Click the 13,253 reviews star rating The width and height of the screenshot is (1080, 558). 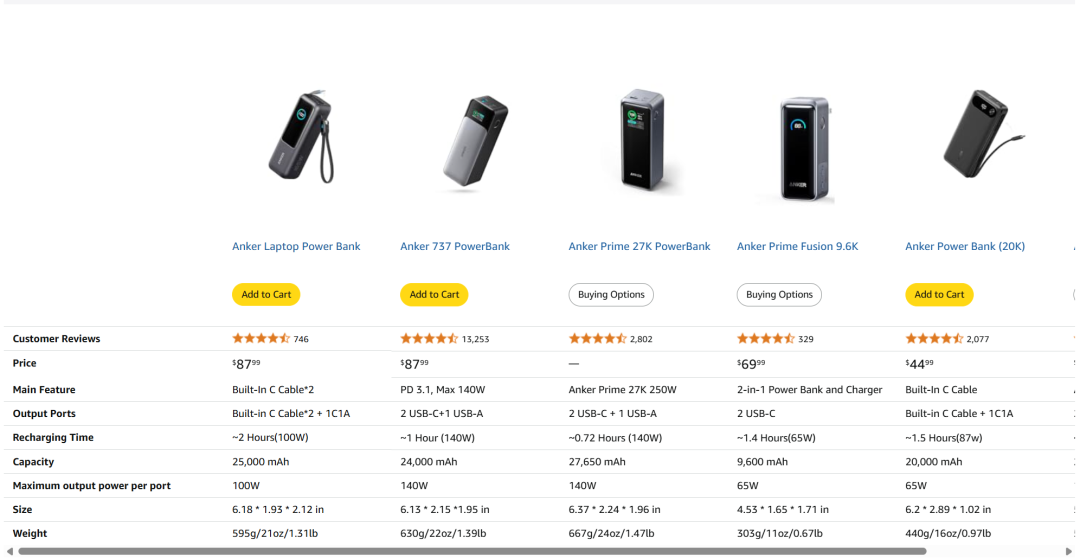click(x=429, y=339)
